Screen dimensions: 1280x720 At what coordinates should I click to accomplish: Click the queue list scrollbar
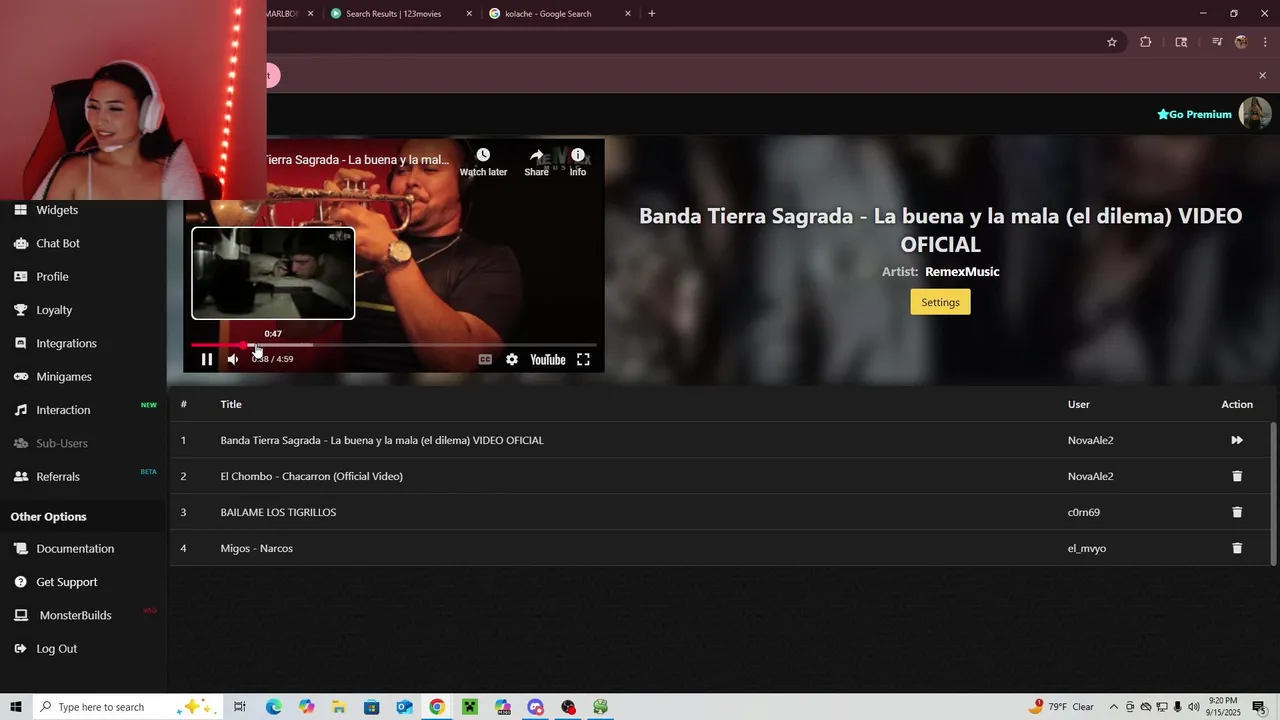(x=1273, y=493)
